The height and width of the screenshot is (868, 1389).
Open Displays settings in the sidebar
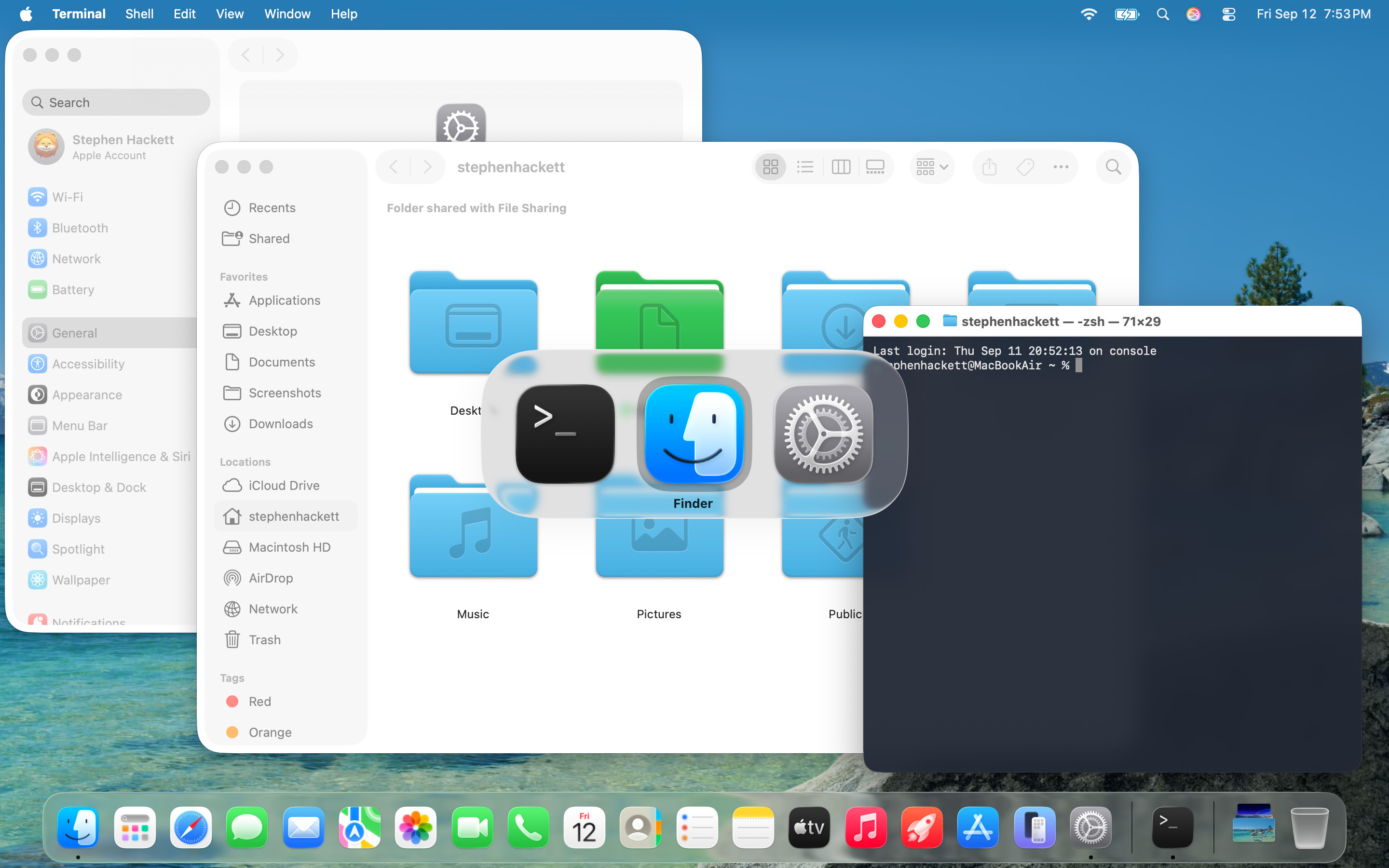75,518
